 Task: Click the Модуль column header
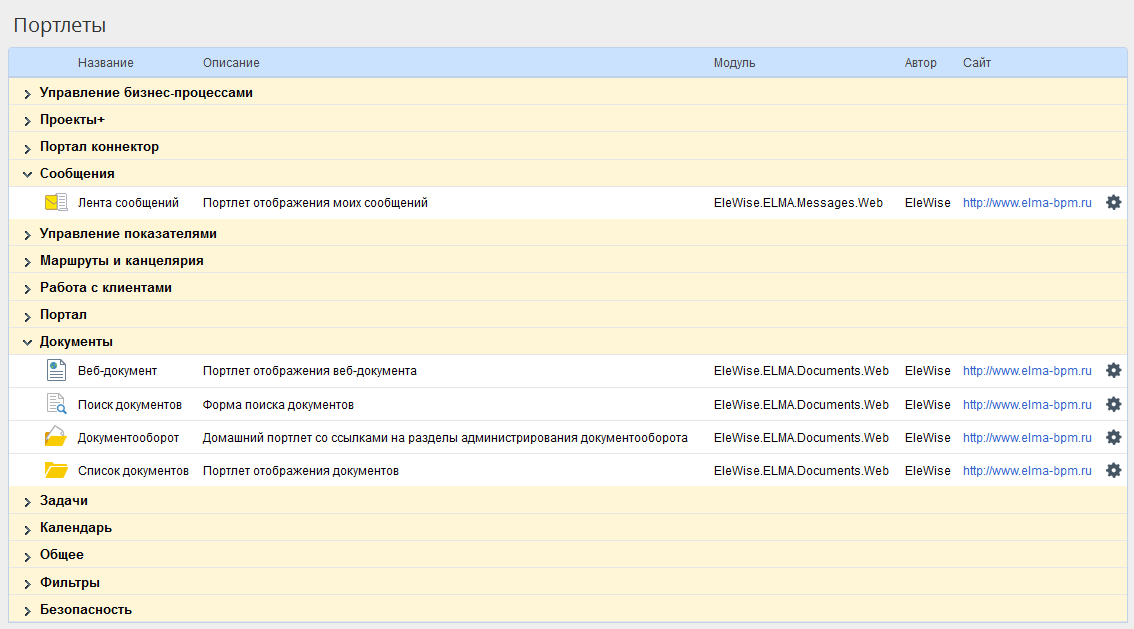point(734,63)
